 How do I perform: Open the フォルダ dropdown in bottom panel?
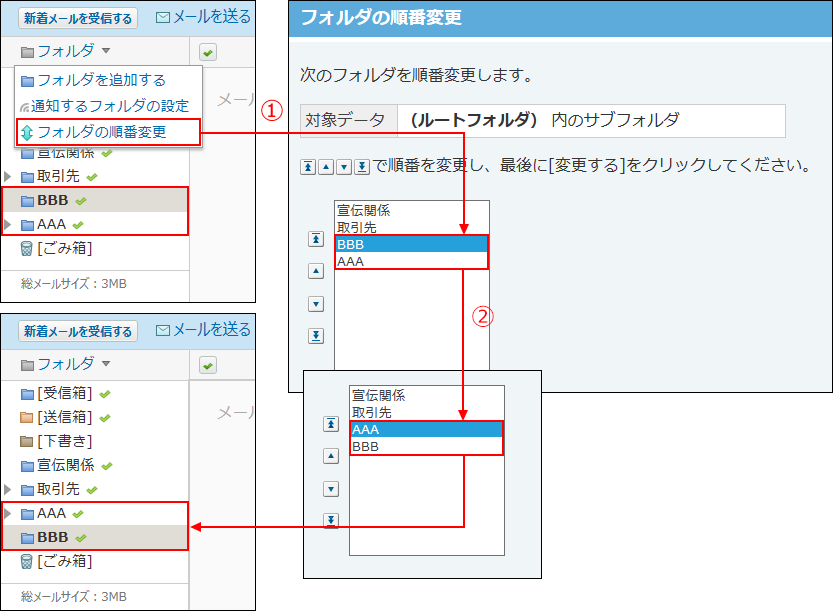tap(65, 364)
